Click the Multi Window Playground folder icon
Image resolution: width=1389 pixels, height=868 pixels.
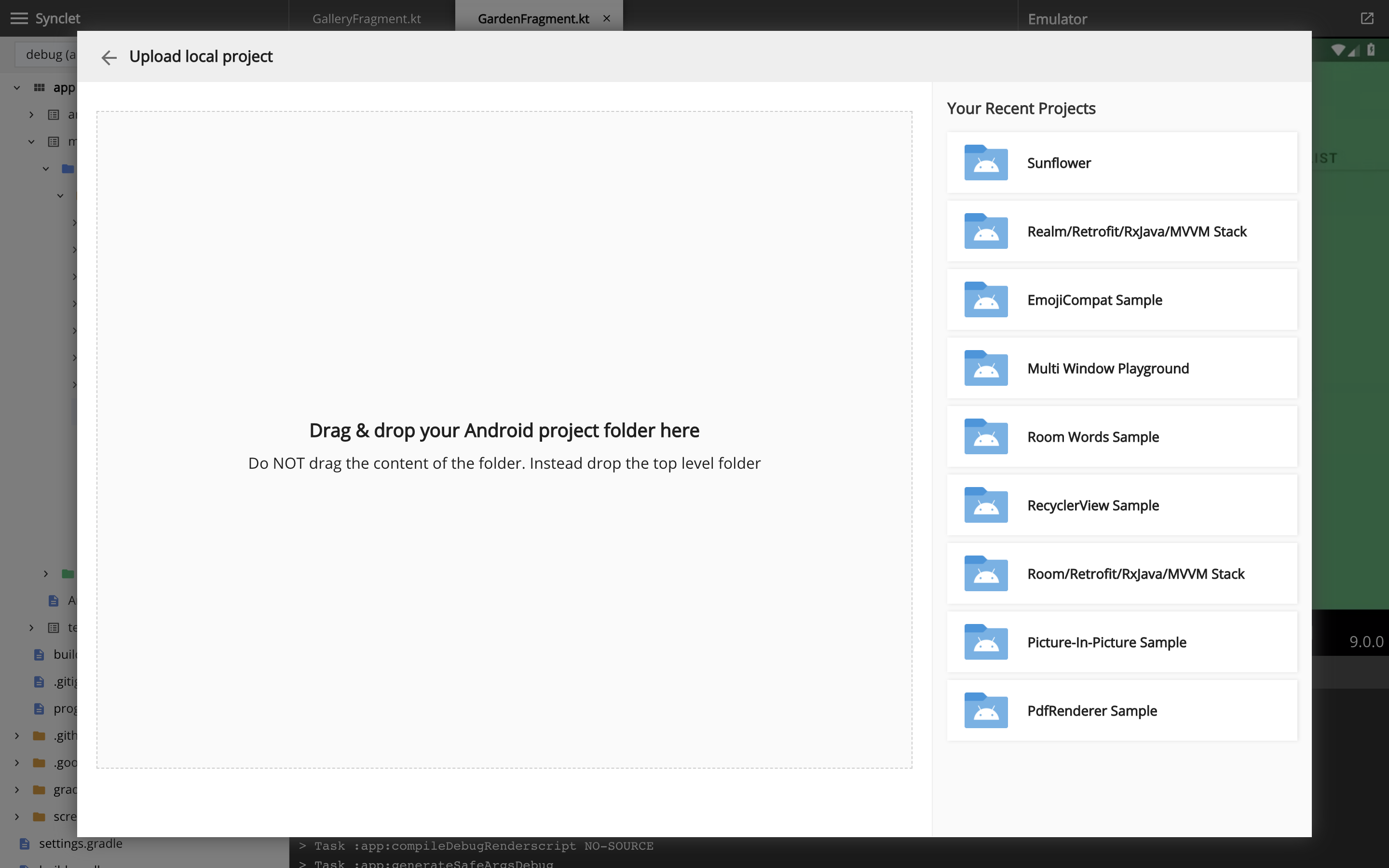tap(985, 368)
